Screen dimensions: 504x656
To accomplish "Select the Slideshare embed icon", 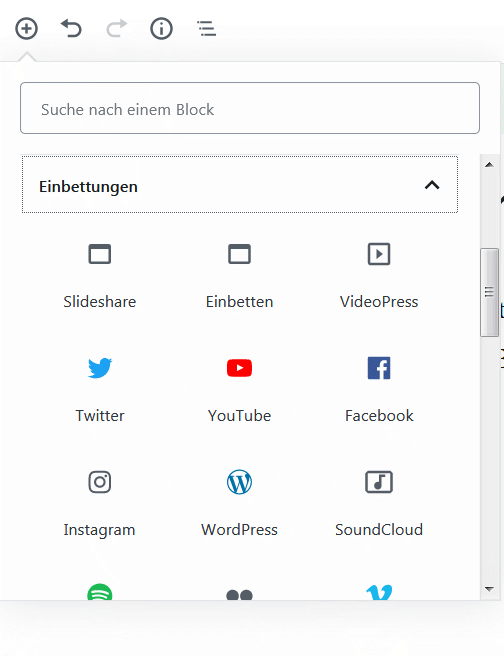I will (x=100, y=254).
